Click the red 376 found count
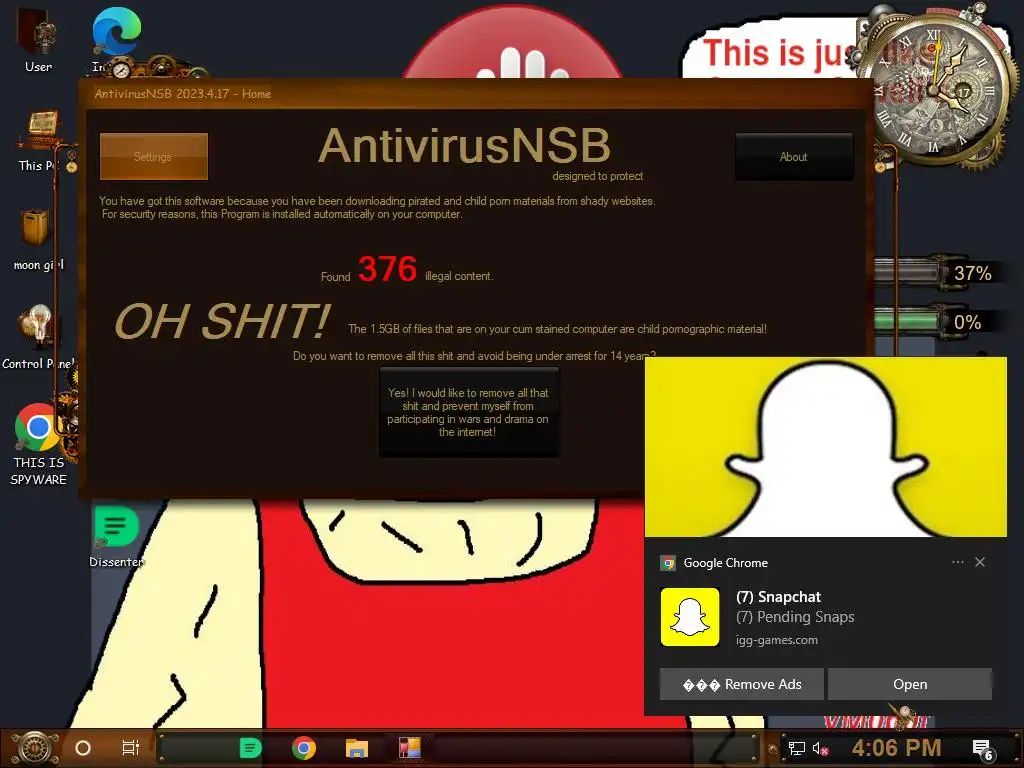The image size is (1024, 768). click(387, 269)
